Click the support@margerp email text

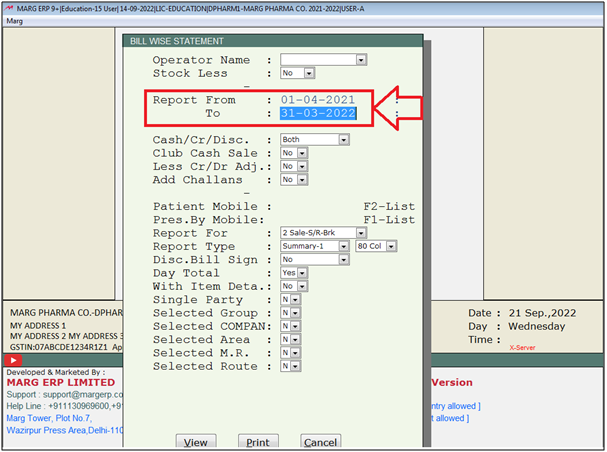pyautogui.click(x=83, y=395)
